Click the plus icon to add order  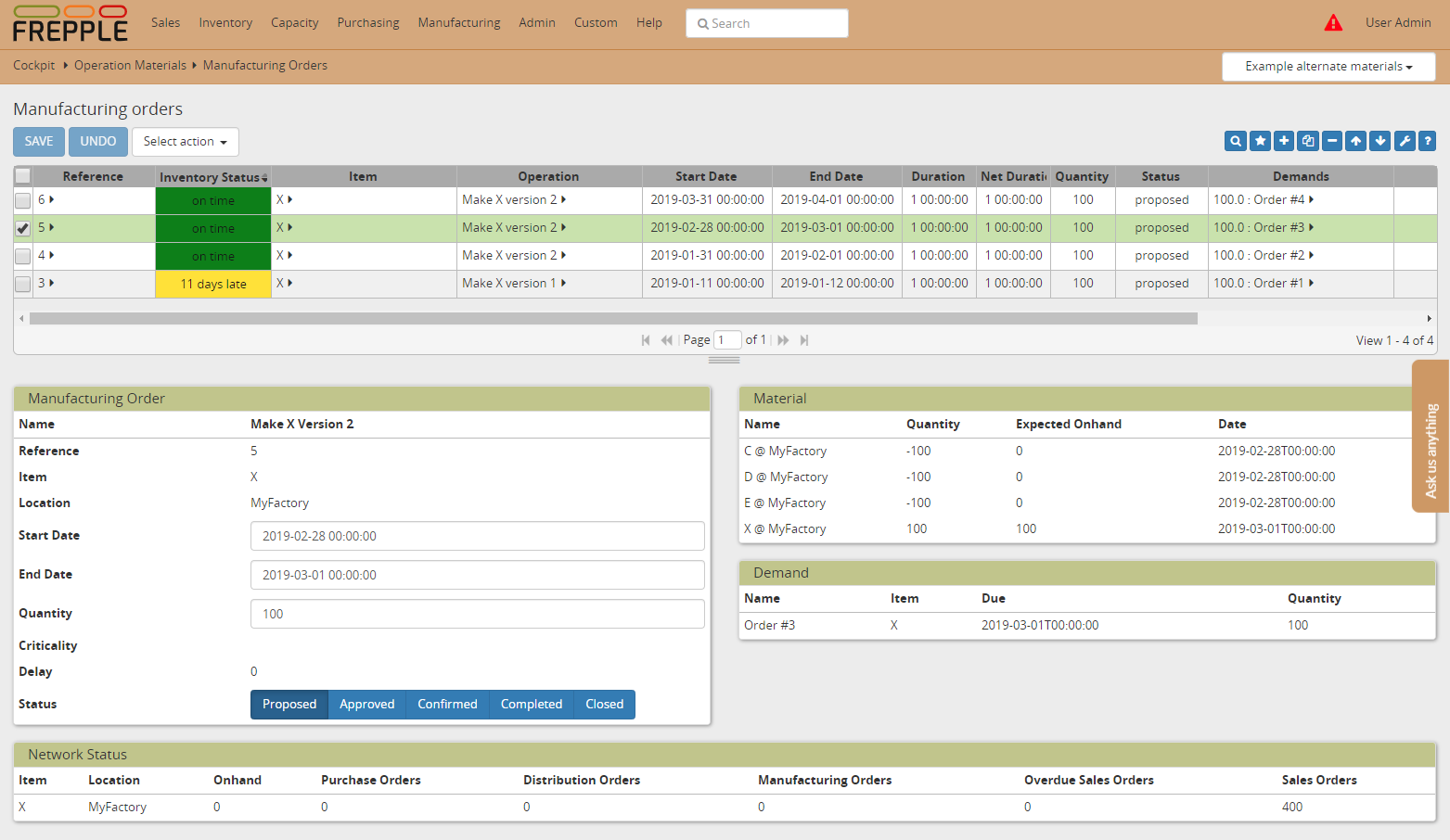1284,141
